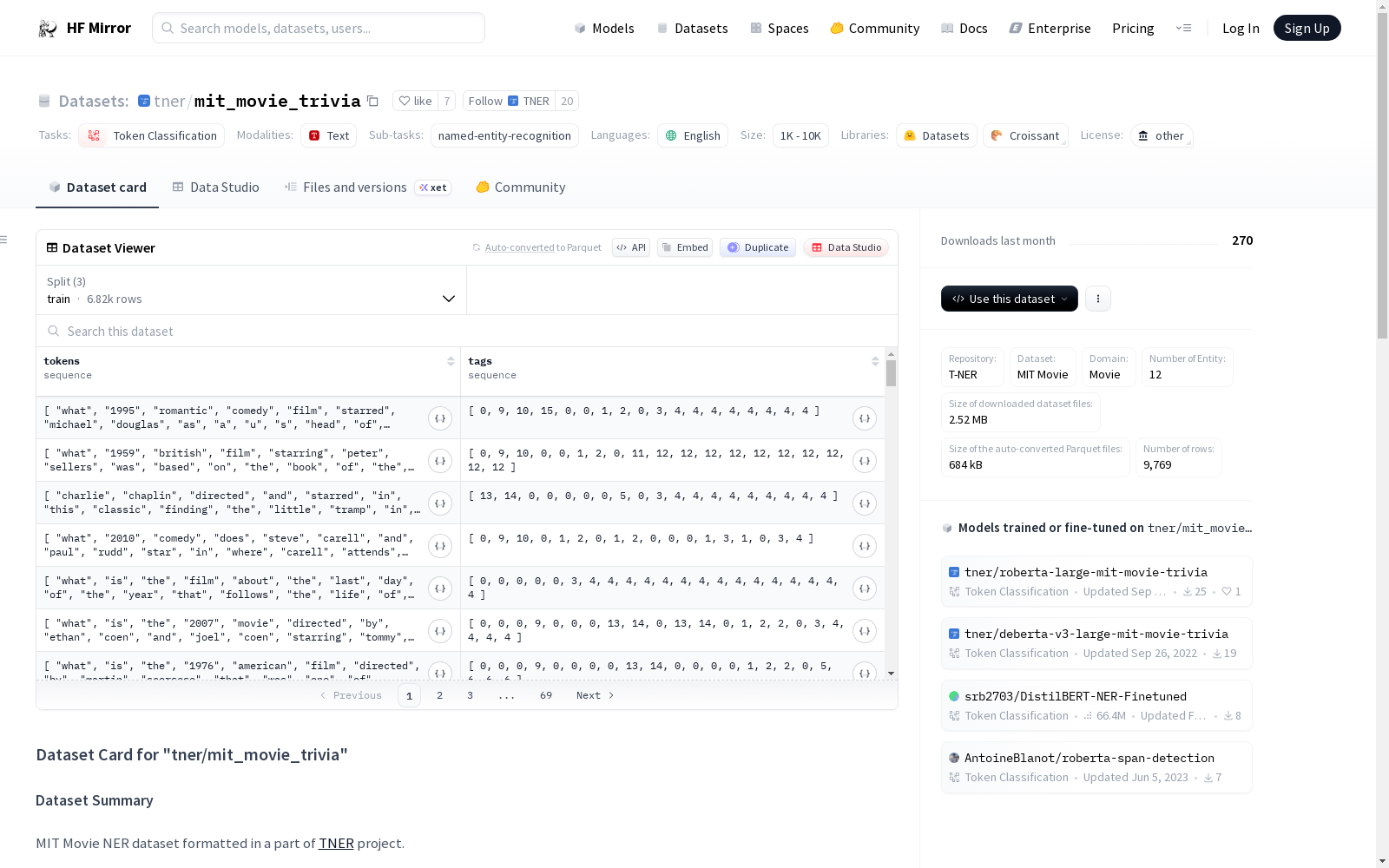Click the tner namespace link in title
1389x868 pixels.
pos(169,102)
